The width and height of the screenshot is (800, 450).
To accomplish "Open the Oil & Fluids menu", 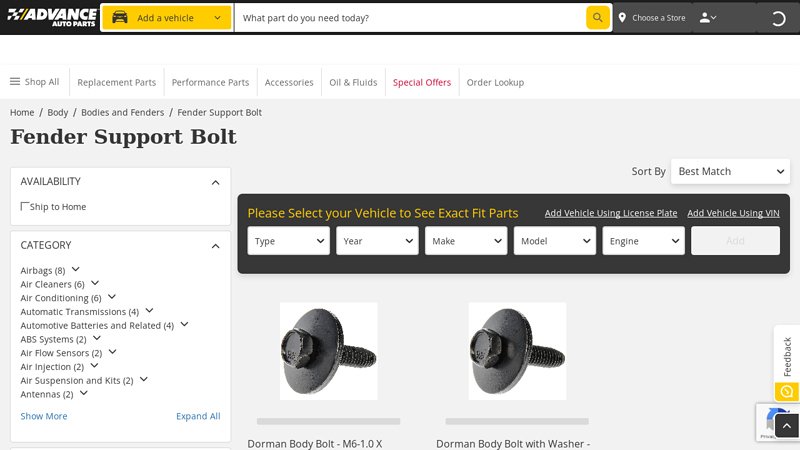I will pyautogui.click(x=353, y=82).
